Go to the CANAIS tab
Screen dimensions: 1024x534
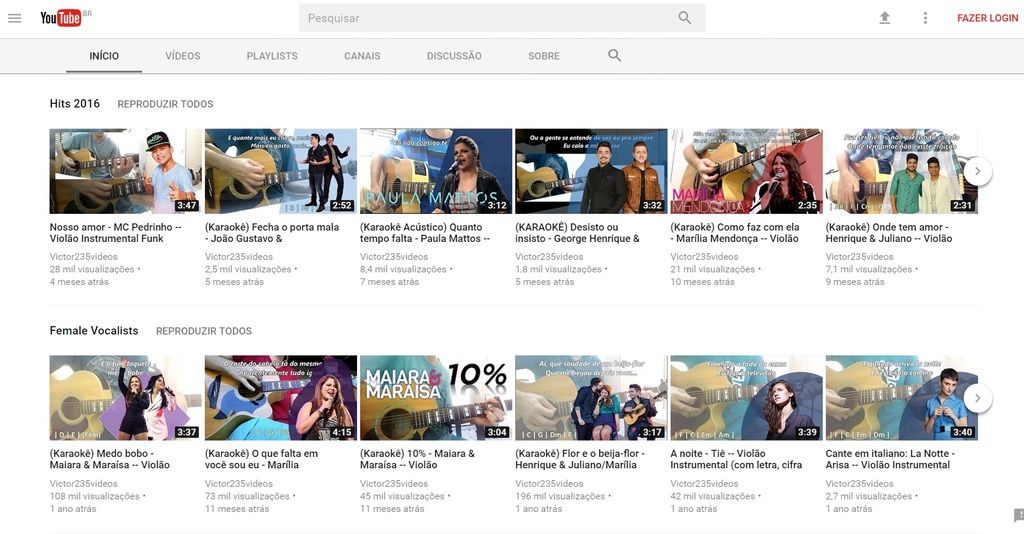click(362, 56)
